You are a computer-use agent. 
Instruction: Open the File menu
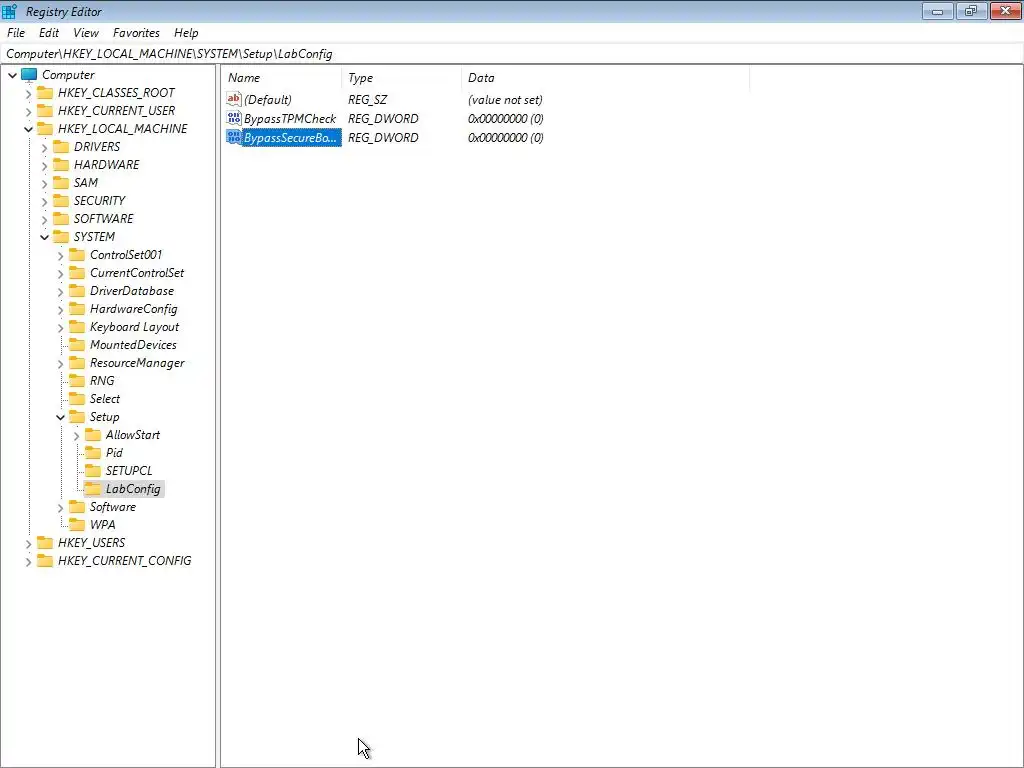tap(16, 33)
